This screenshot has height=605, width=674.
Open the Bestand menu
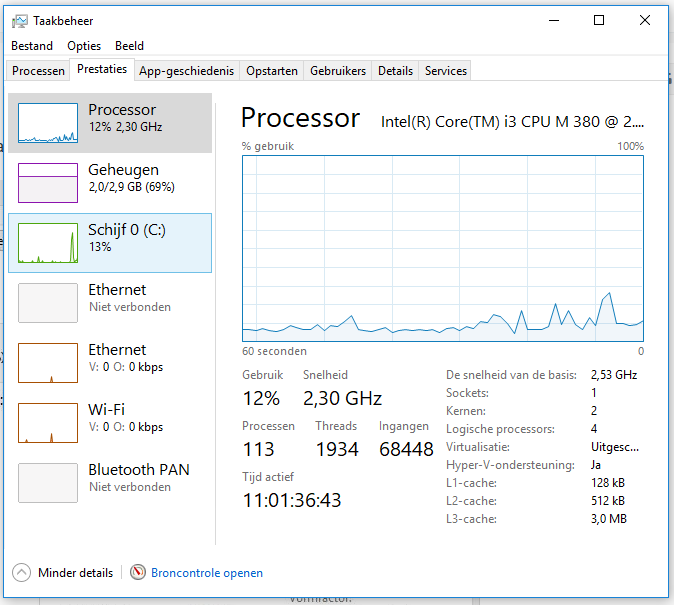[x=31, y=46]
